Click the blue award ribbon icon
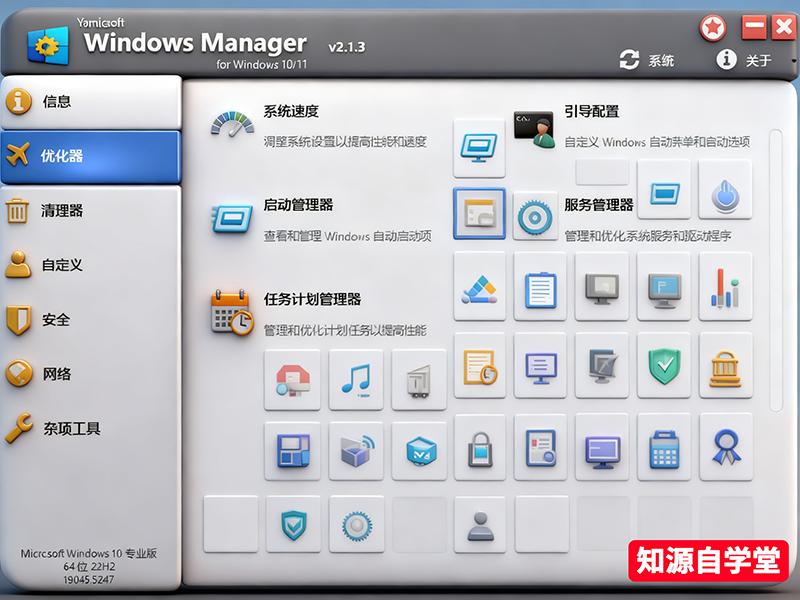Screen dimensions: 800x600 (725, 447)
